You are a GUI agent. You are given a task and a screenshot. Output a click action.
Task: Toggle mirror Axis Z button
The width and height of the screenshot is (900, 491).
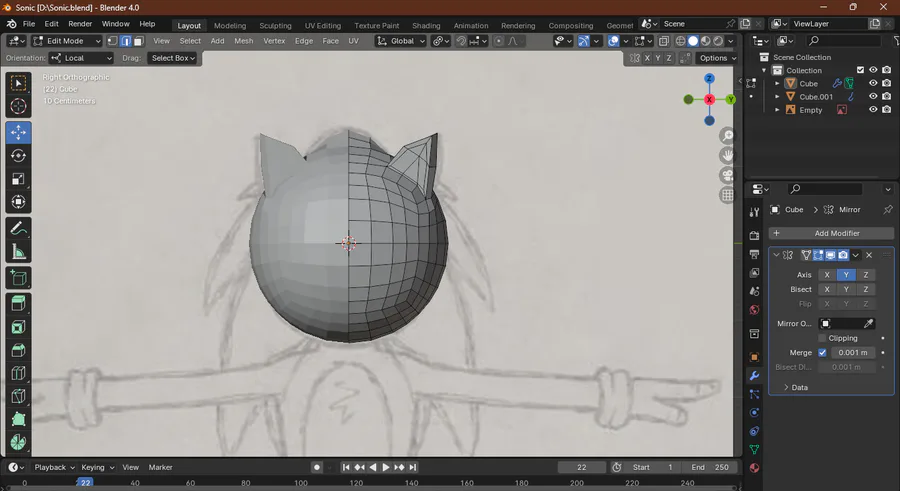[866, 275]
